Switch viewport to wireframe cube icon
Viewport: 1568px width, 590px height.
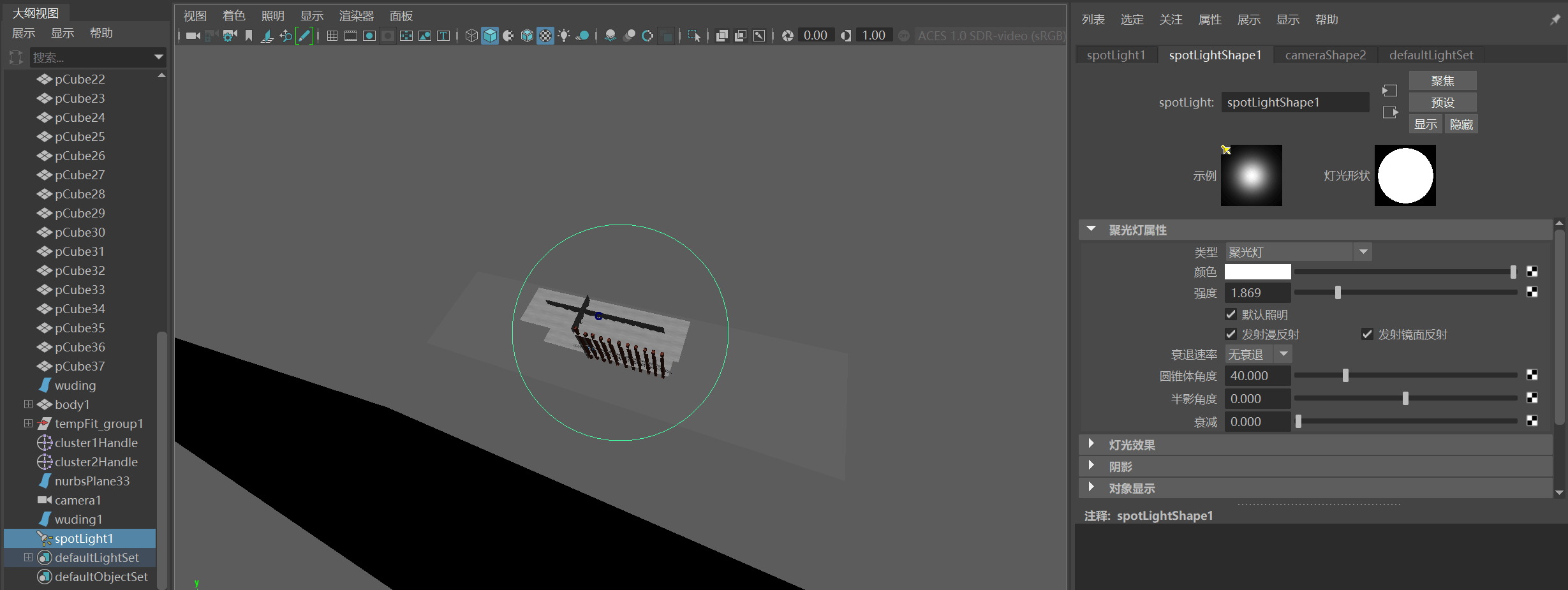471,36
